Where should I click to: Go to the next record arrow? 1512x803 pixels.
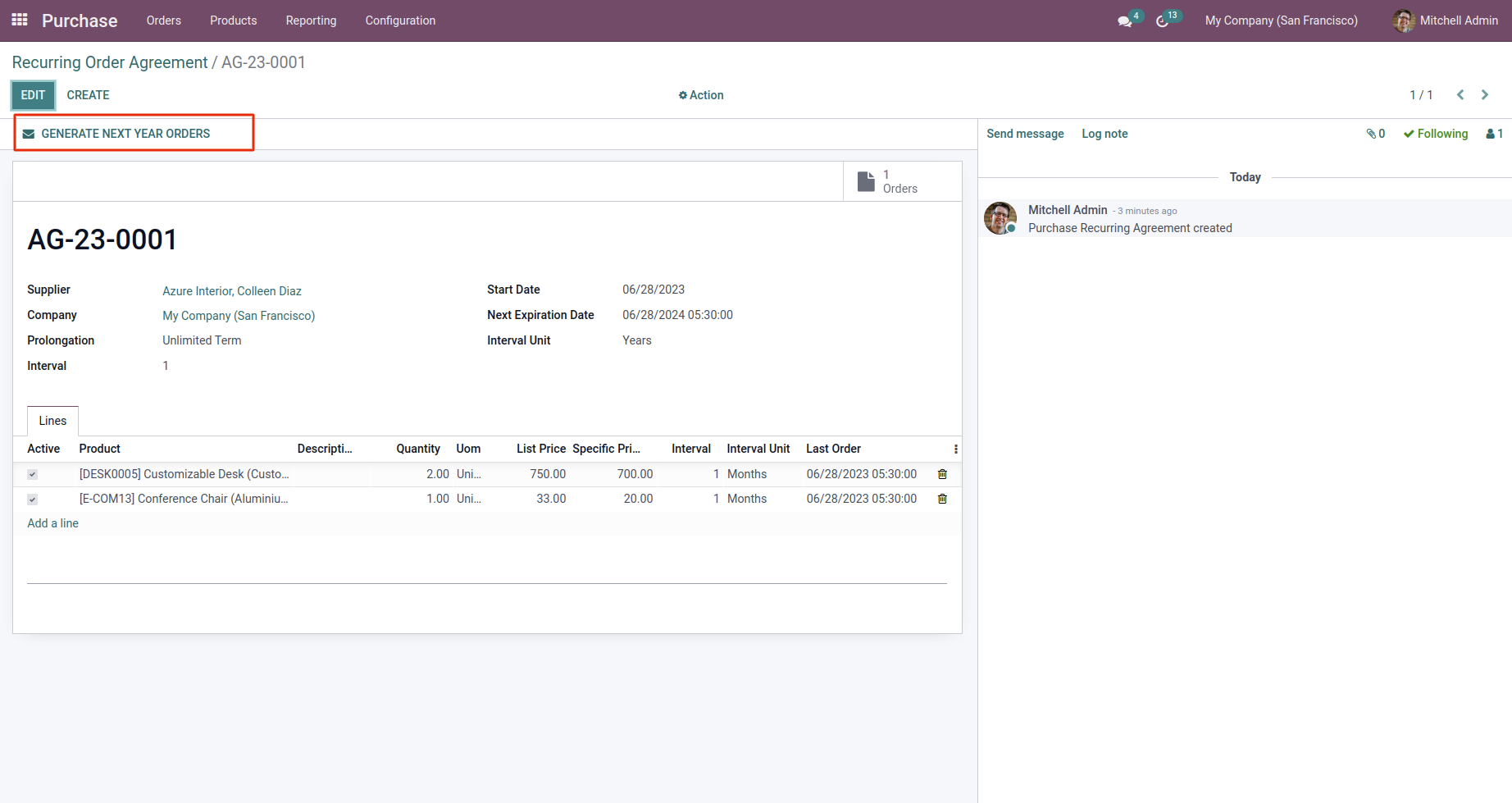(x=1485, y=95)
